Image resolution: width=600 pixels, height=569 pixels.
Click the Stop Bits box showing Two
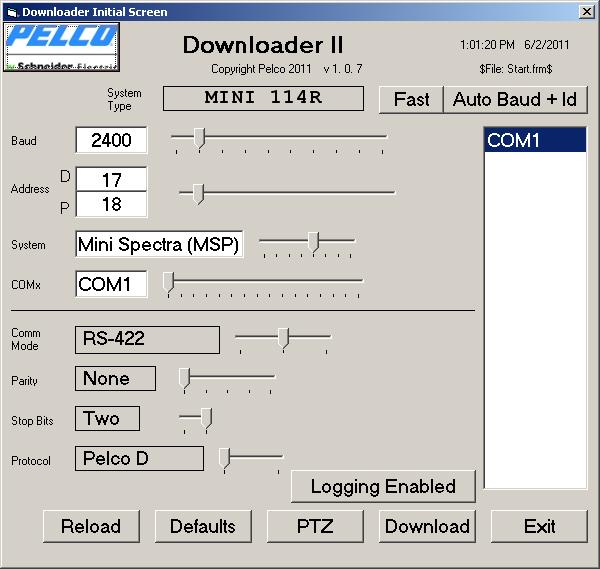coord(107,418)
